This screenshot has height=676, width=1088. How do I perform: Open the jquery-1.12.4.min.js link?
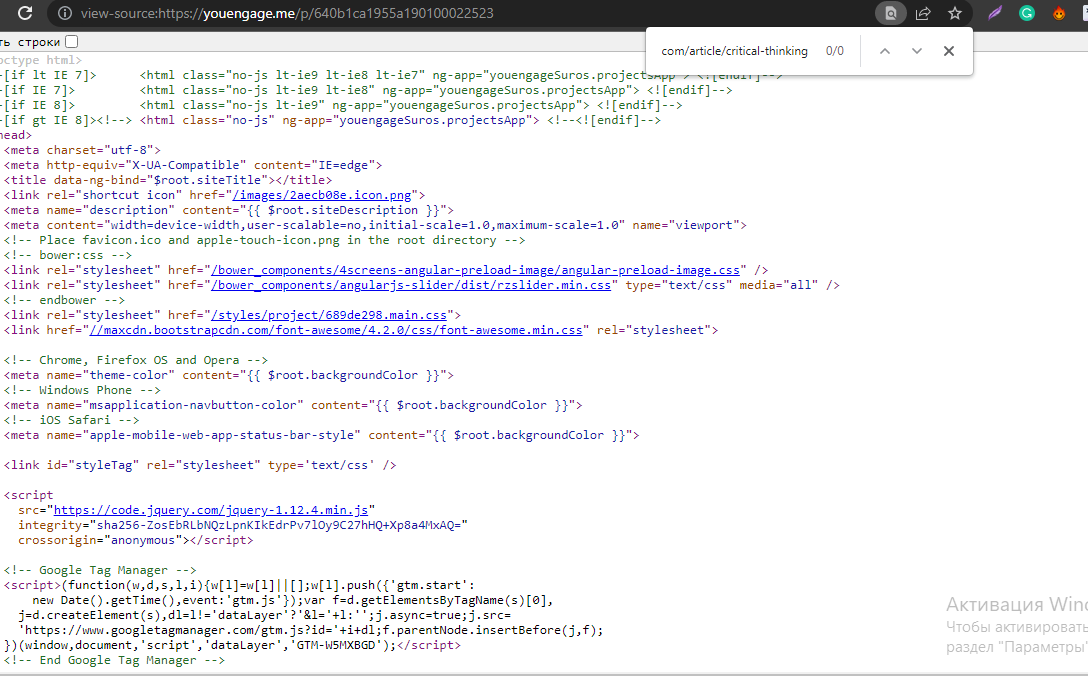pyautogui.click(x=210, y=510)
